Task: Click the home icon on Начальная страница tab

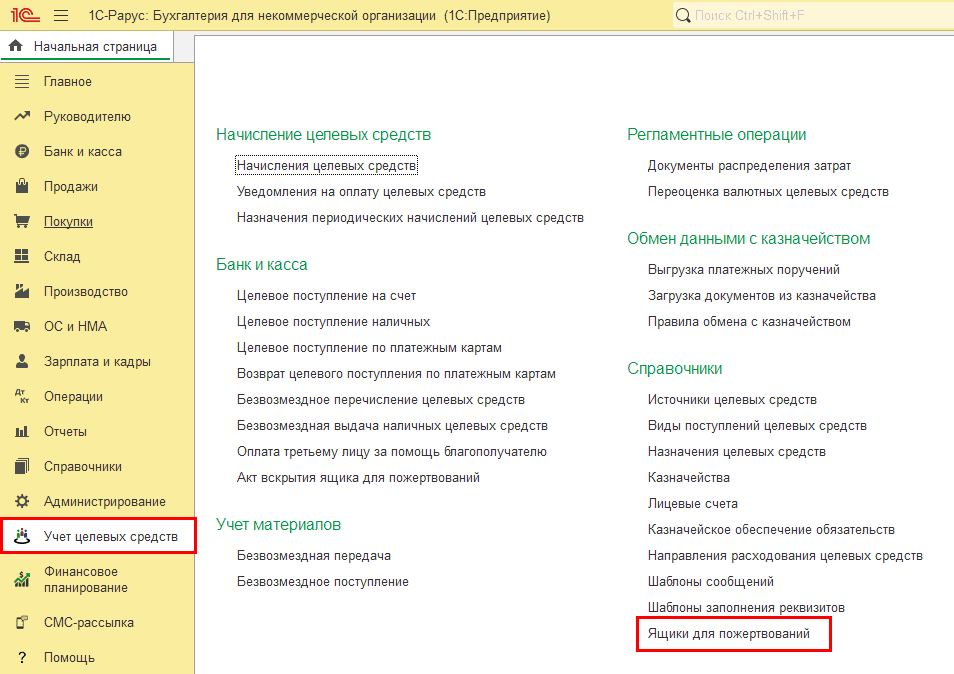Action: 16,46
